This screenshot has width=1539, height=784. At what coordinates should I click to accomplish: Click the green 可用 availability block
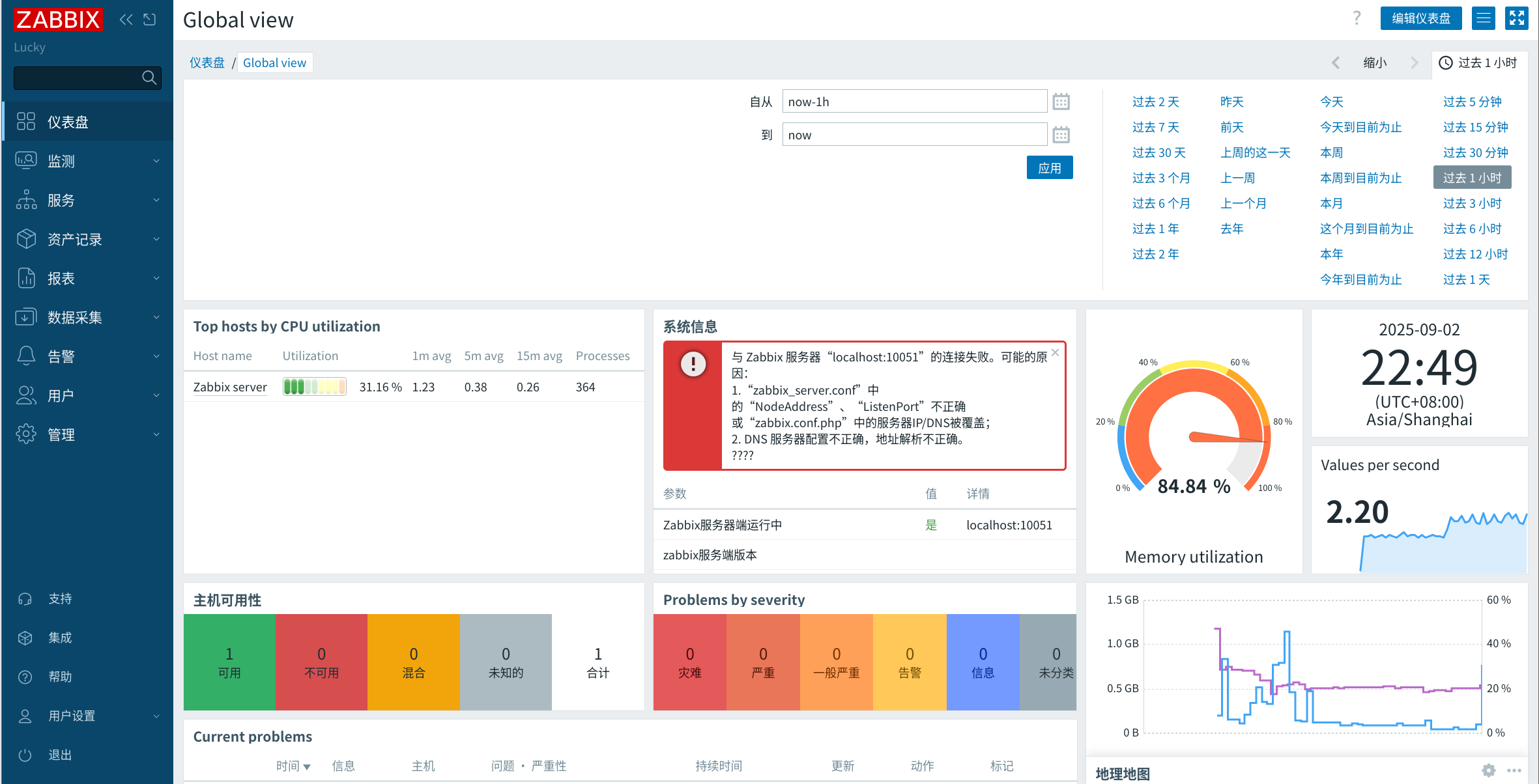point(229,662)
